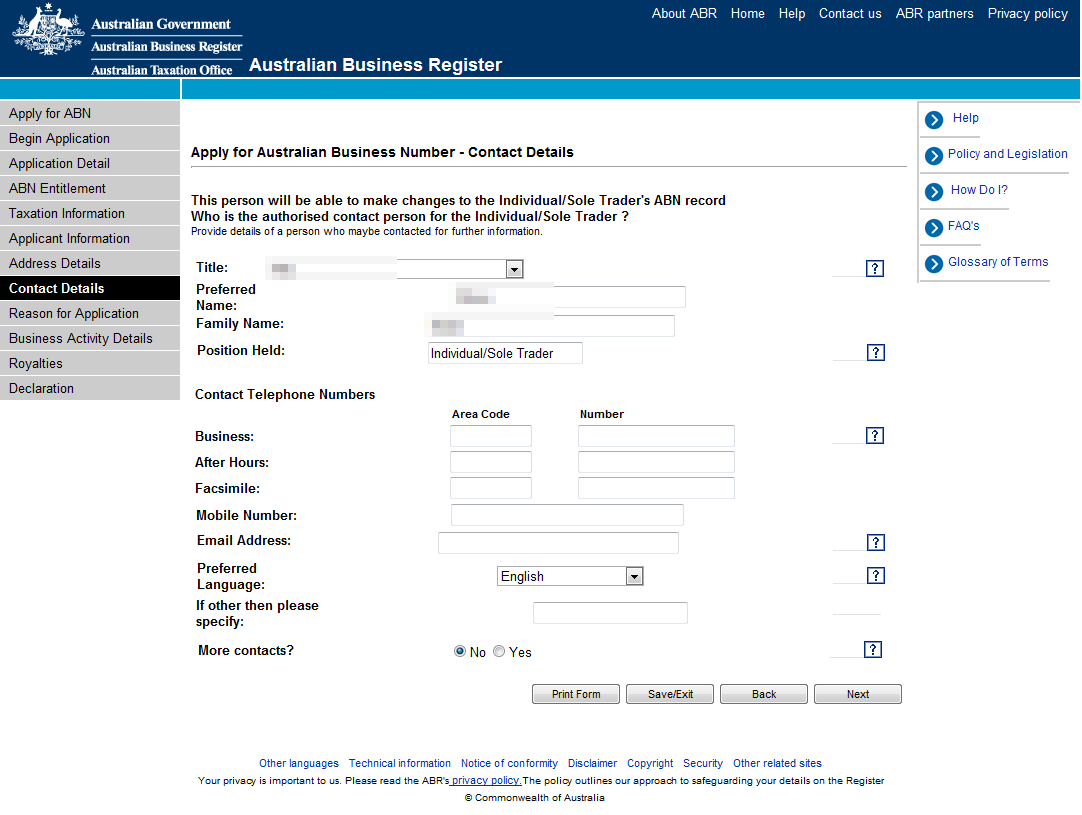Image resolution: width=1082 pixels, height=815 pixels.
Task: Click arrow icon next to Glossary of Terms
Action: pyautogui.click(x=934, y=264)
